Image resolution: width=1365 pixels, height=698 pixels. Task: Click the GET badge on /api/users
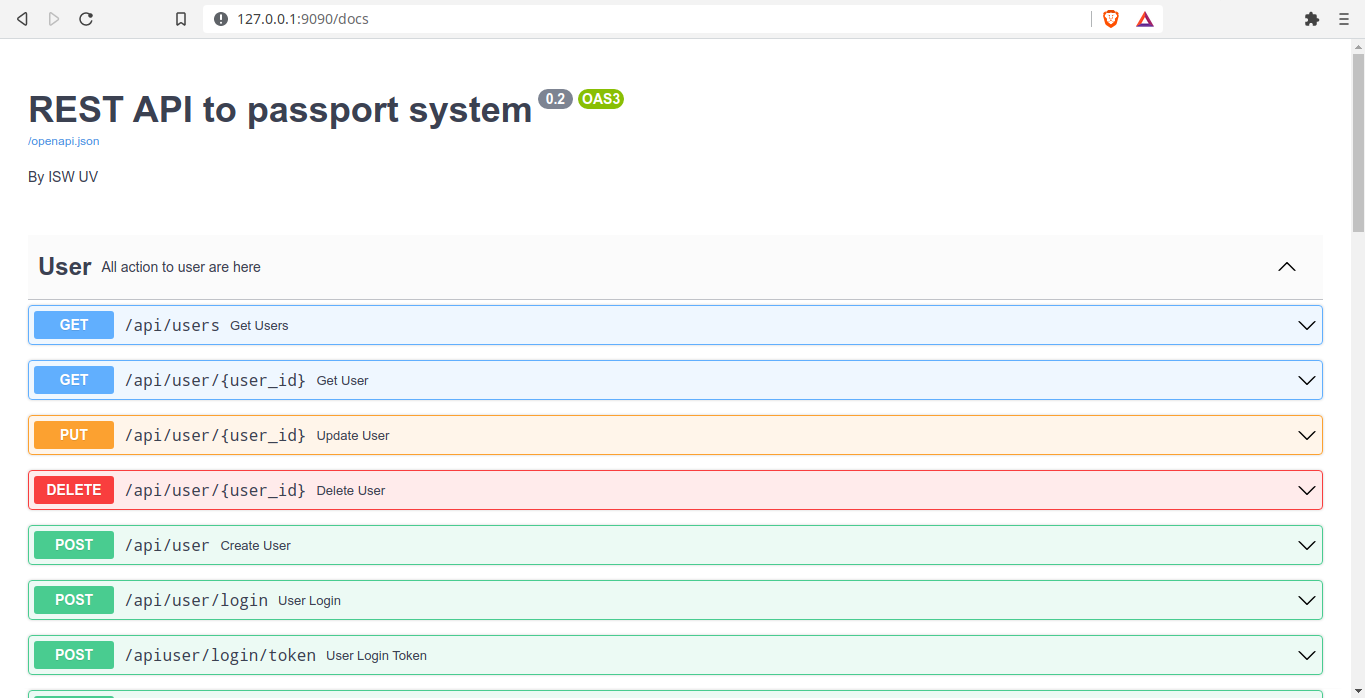(73, 324)
